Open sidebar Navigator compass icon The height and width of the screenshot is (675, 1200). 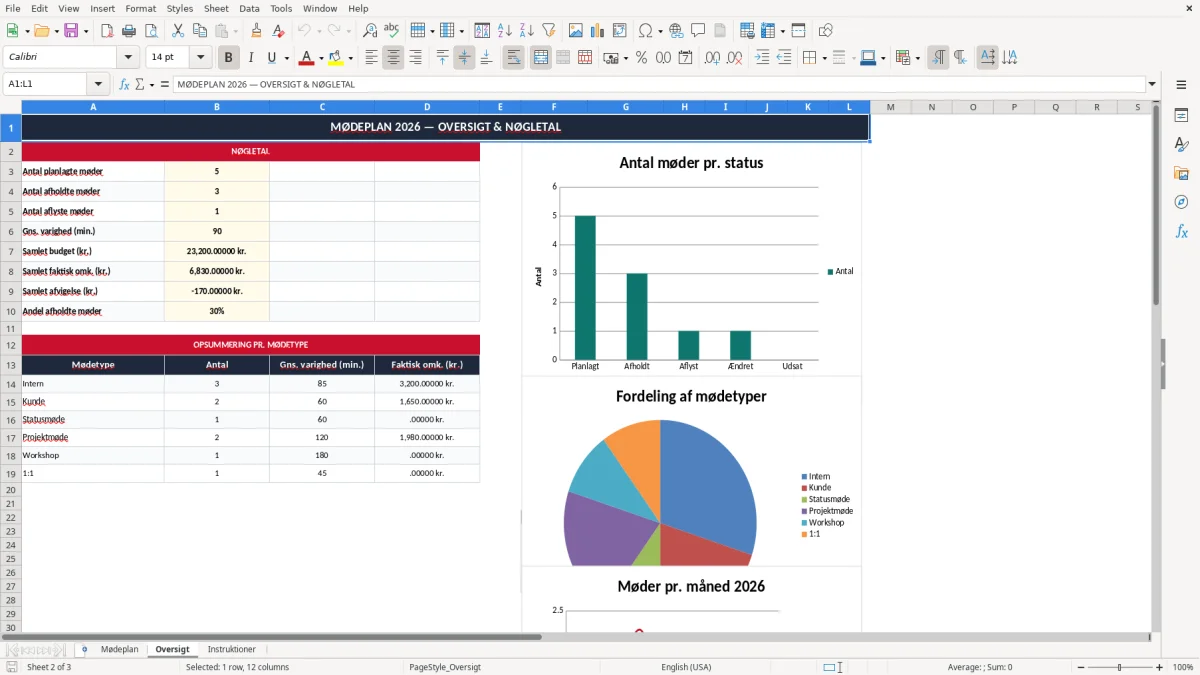point(1181,203)
